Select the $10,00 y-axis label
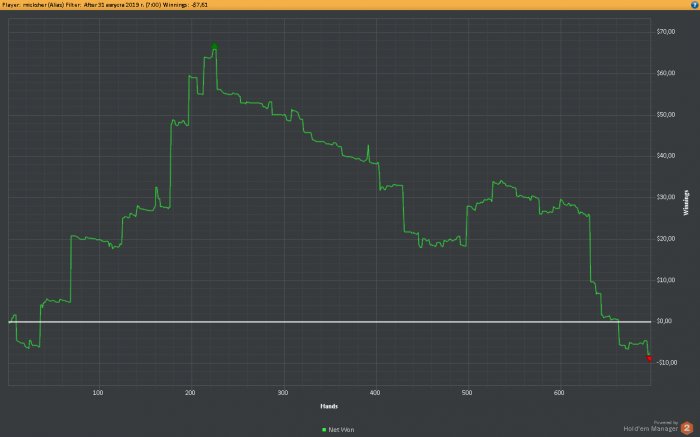The image size is (700, 437). coord(666,280)
